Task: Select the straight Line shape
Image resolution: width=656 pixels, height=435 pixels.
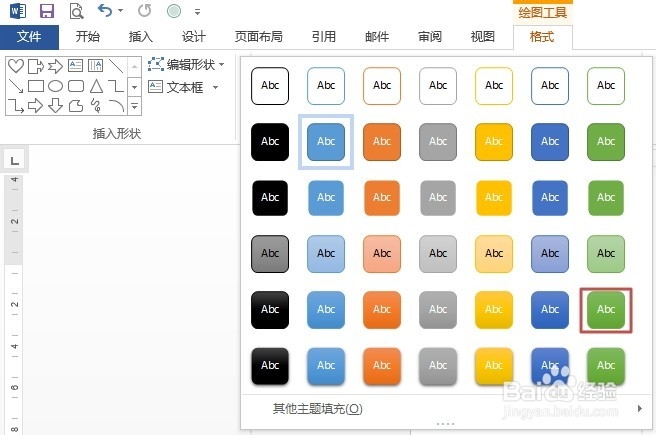Action: click(x=116, y=66)
